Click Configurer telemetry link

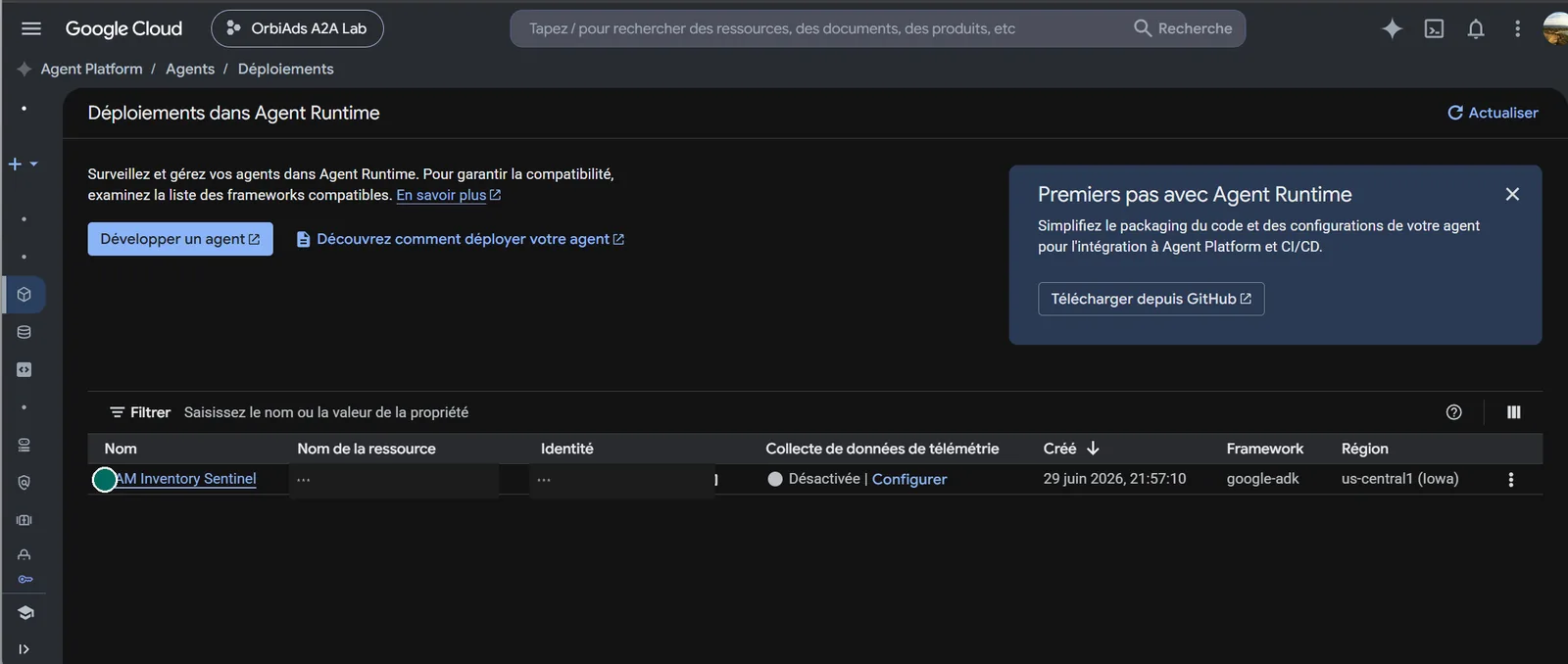pyautogui.click(x=909, y=479)
